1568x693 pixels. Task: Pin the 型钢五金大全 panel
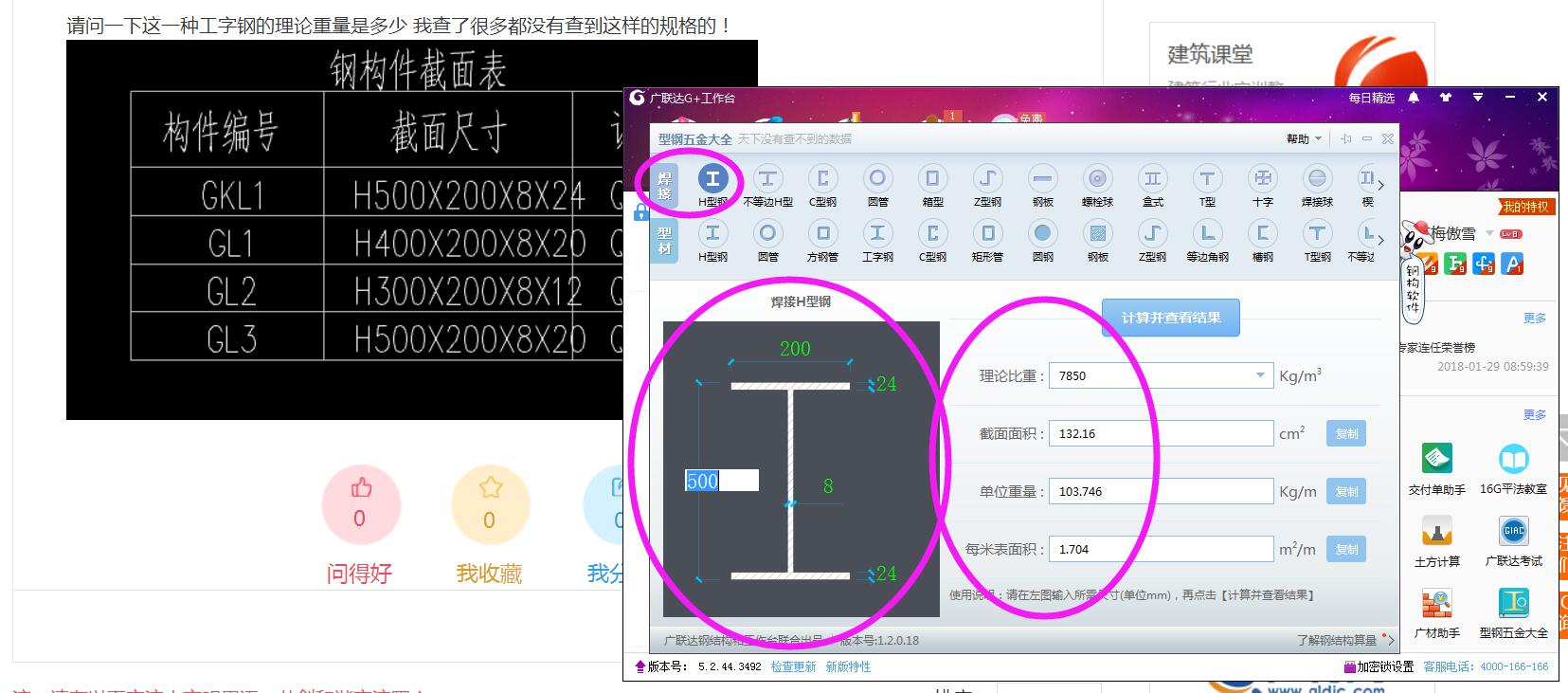click(1345, 138)
